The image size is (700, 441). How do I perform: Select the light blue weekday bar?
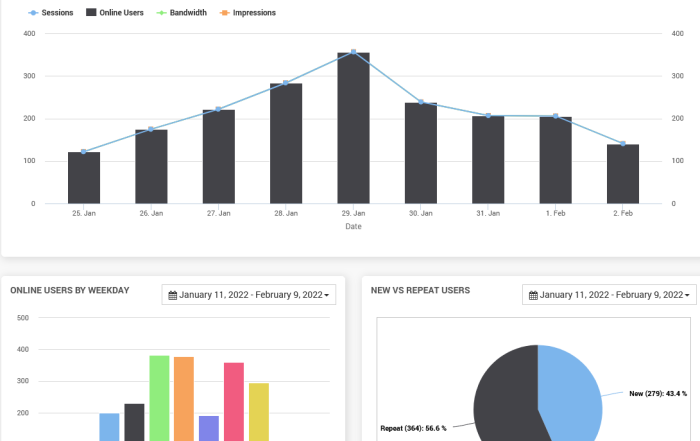coord(109,427)
